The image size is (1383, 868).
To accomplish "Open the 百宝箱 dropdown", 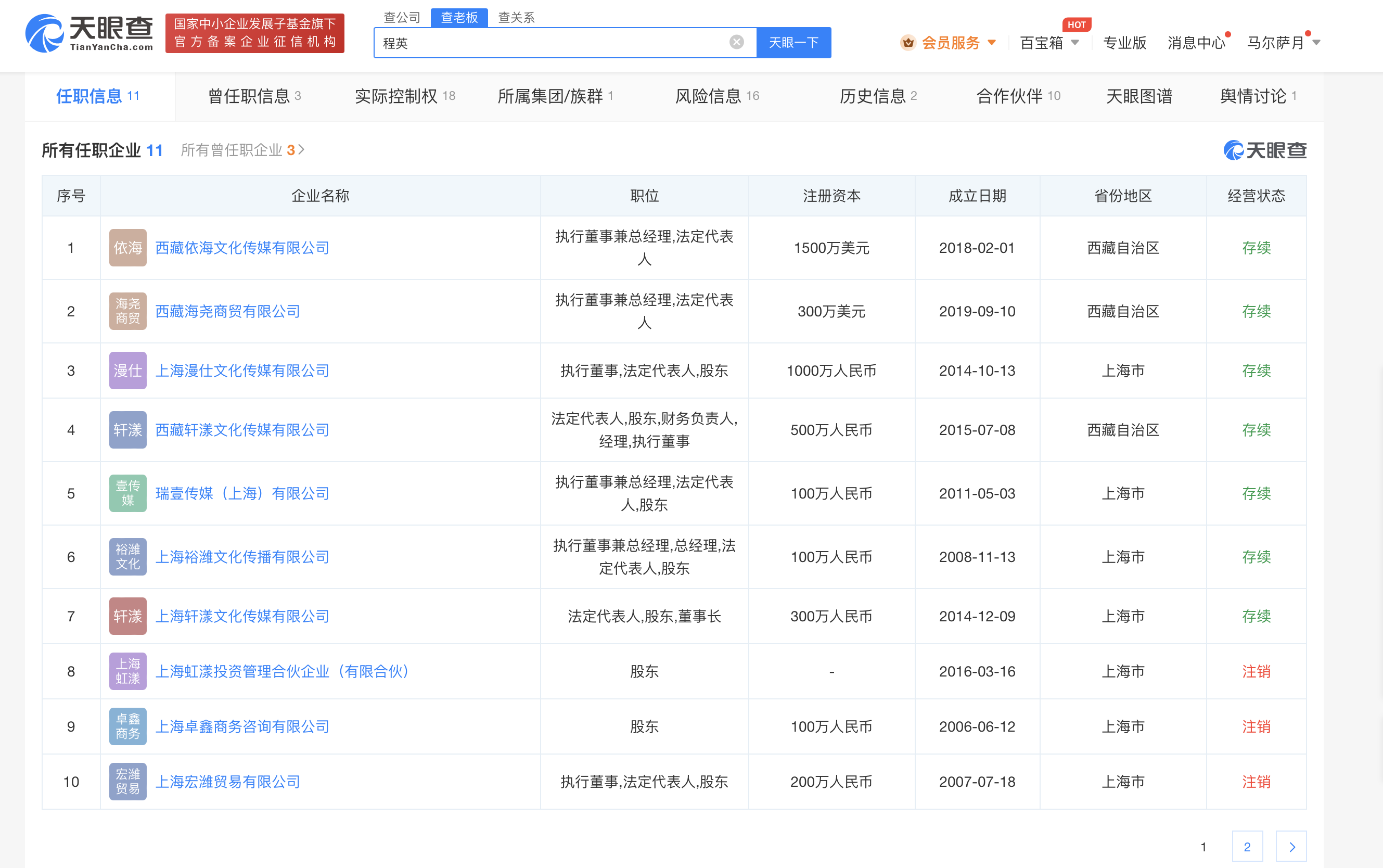I will point(1075,43).
